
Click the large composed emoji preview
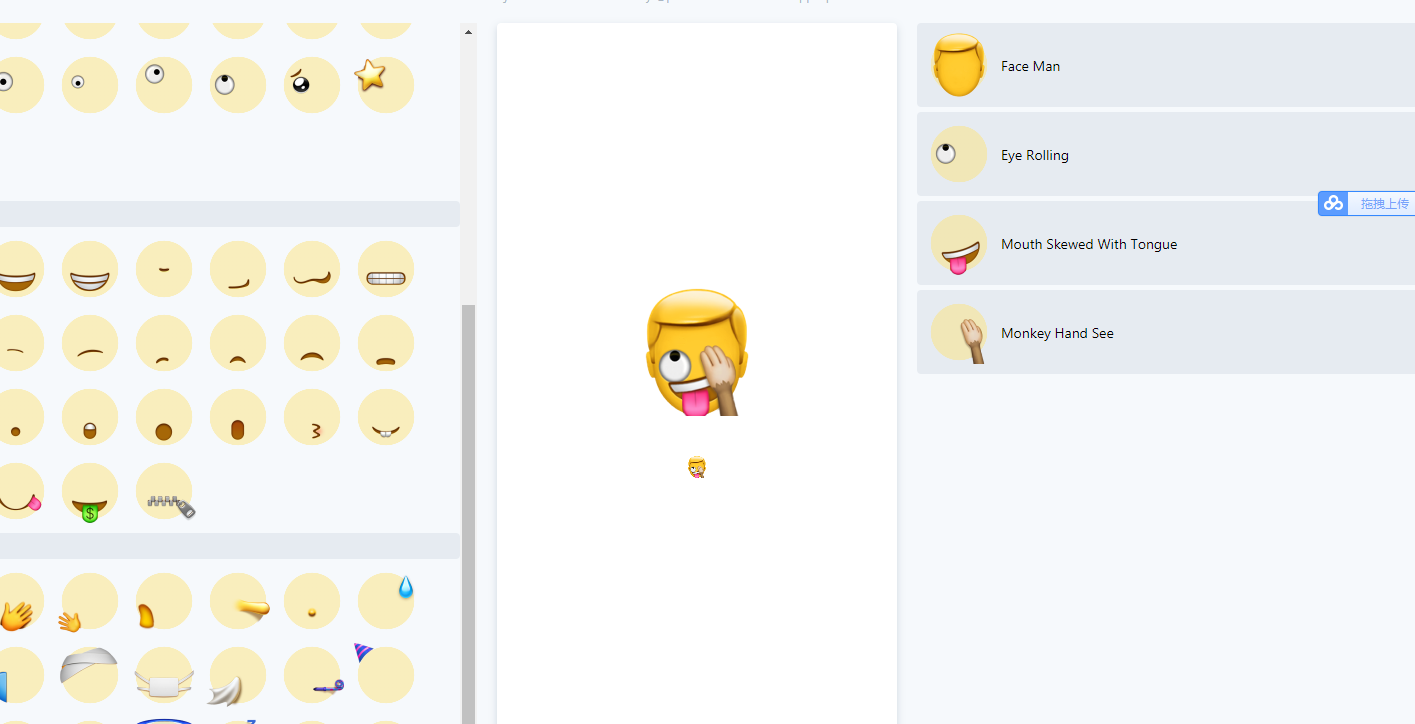pos(697,352)
